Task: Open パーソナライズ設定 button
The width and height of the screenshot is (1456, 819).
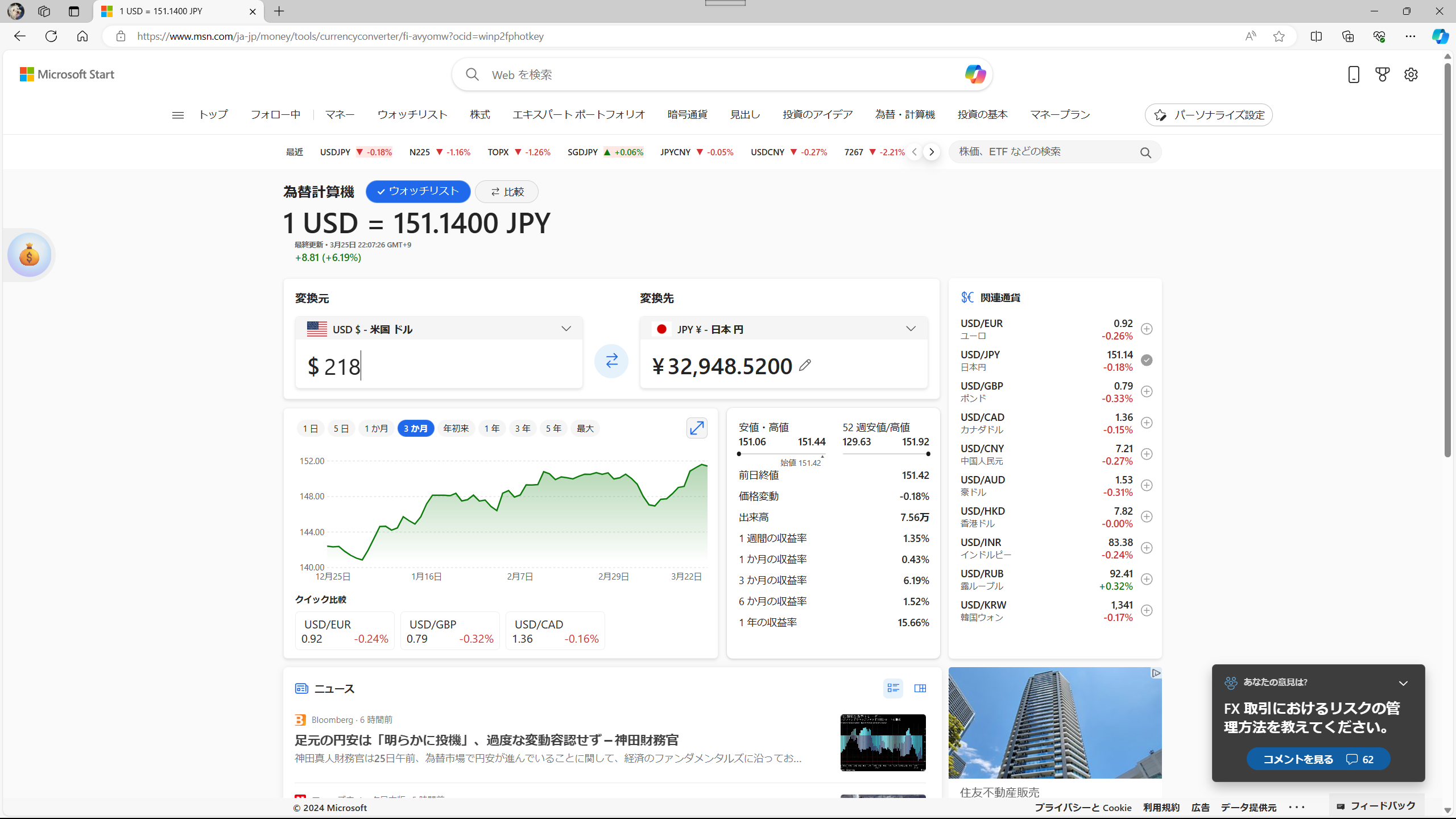Action: pyautogui.click(x=1209, y=115)
